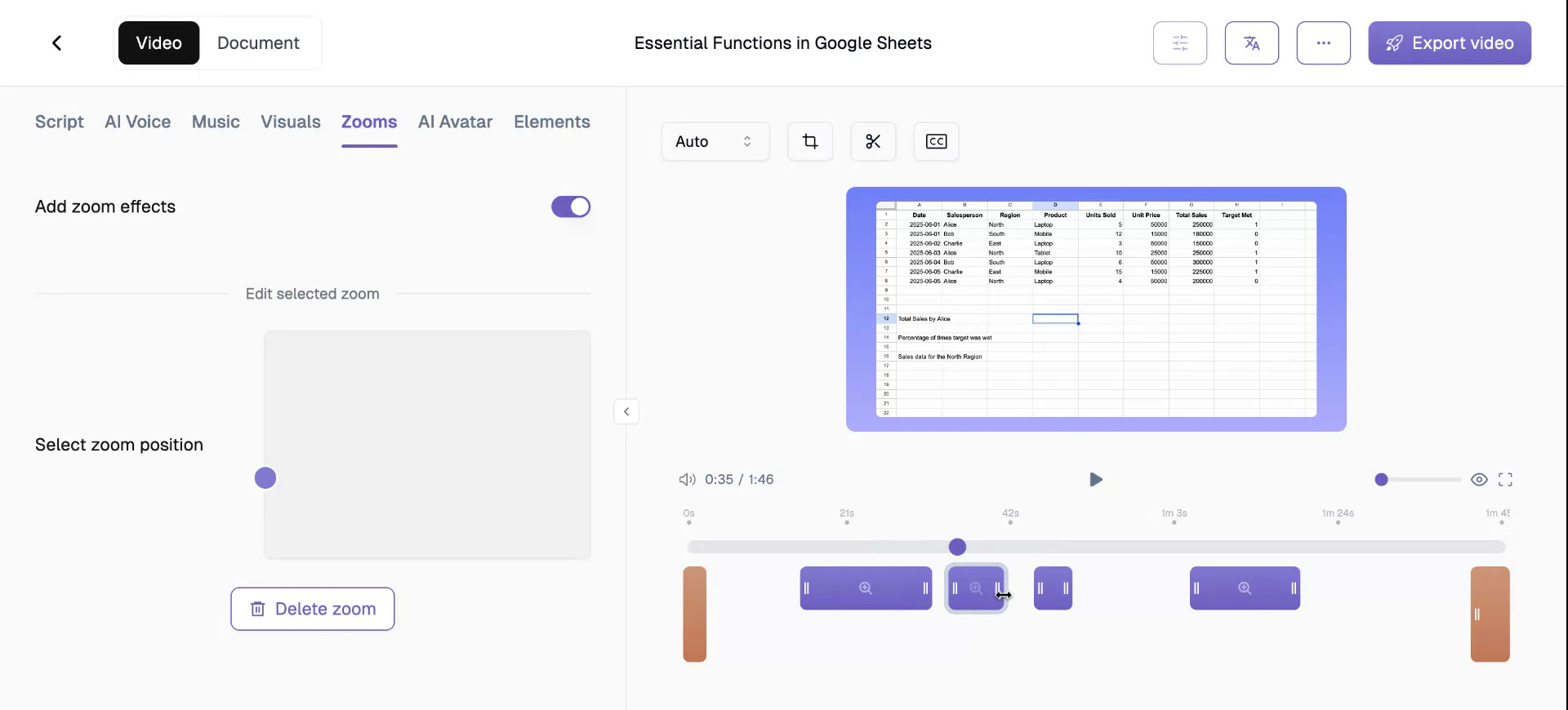Image resolution: width=1568 pixels, height=710 pixels.
Task: Delete the selected zoom
Action: coord(313,609)
